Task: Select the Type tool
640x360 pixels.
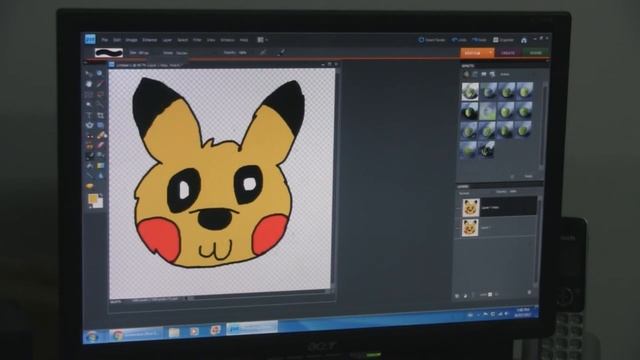Action: [89, 115]
